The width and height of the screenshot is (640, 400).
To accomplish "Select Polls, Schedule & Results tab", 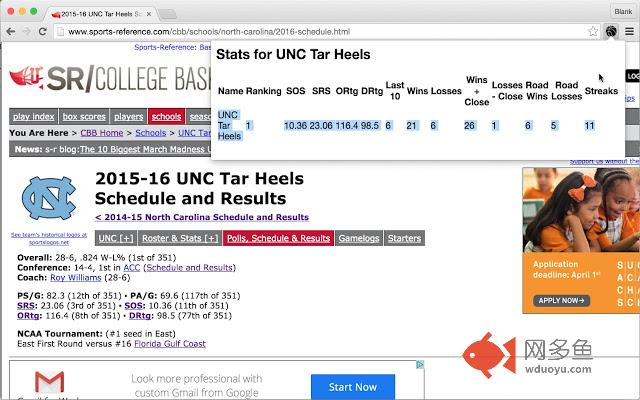I will 278,238.
